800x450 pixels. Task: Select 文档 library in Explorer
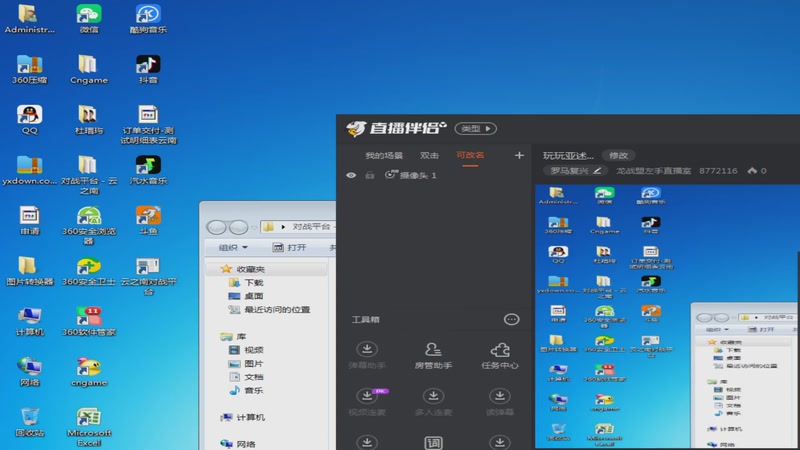pos(246,377)
